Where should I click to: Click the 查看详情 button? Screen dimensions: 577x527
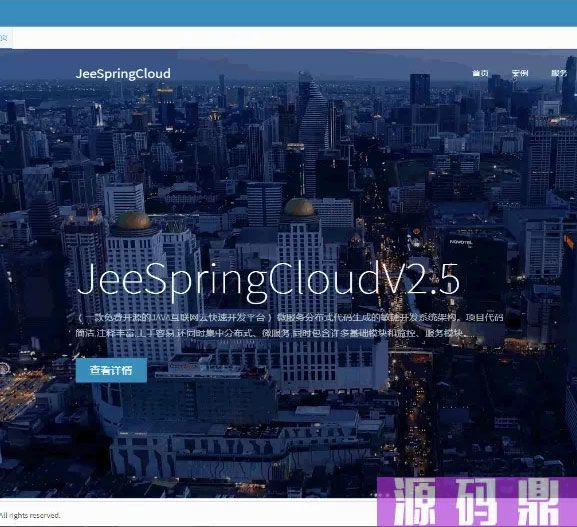point(111,370)
